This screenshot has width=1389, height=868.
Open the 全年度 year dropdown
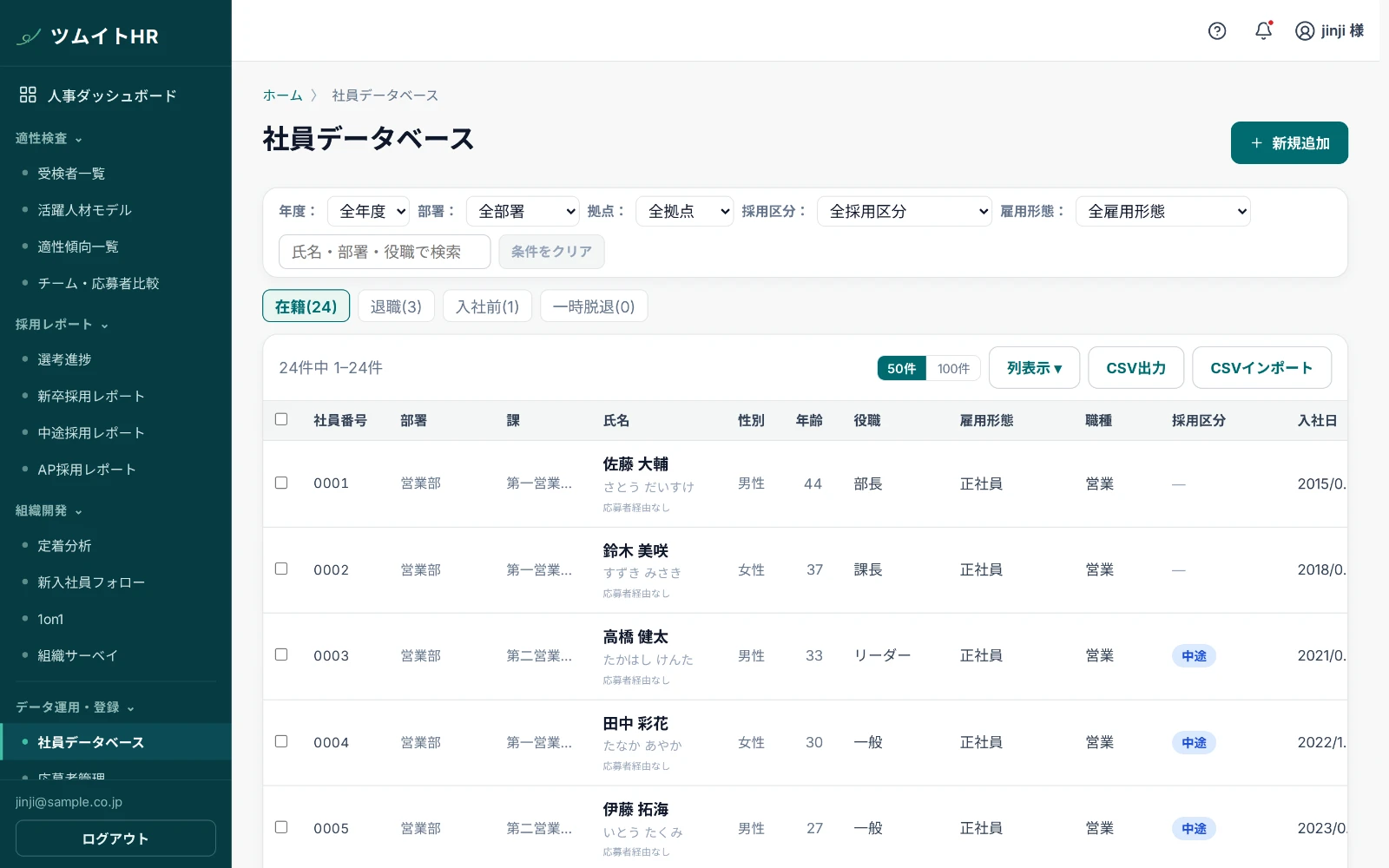pyautogui.click(x=368, y=211)
